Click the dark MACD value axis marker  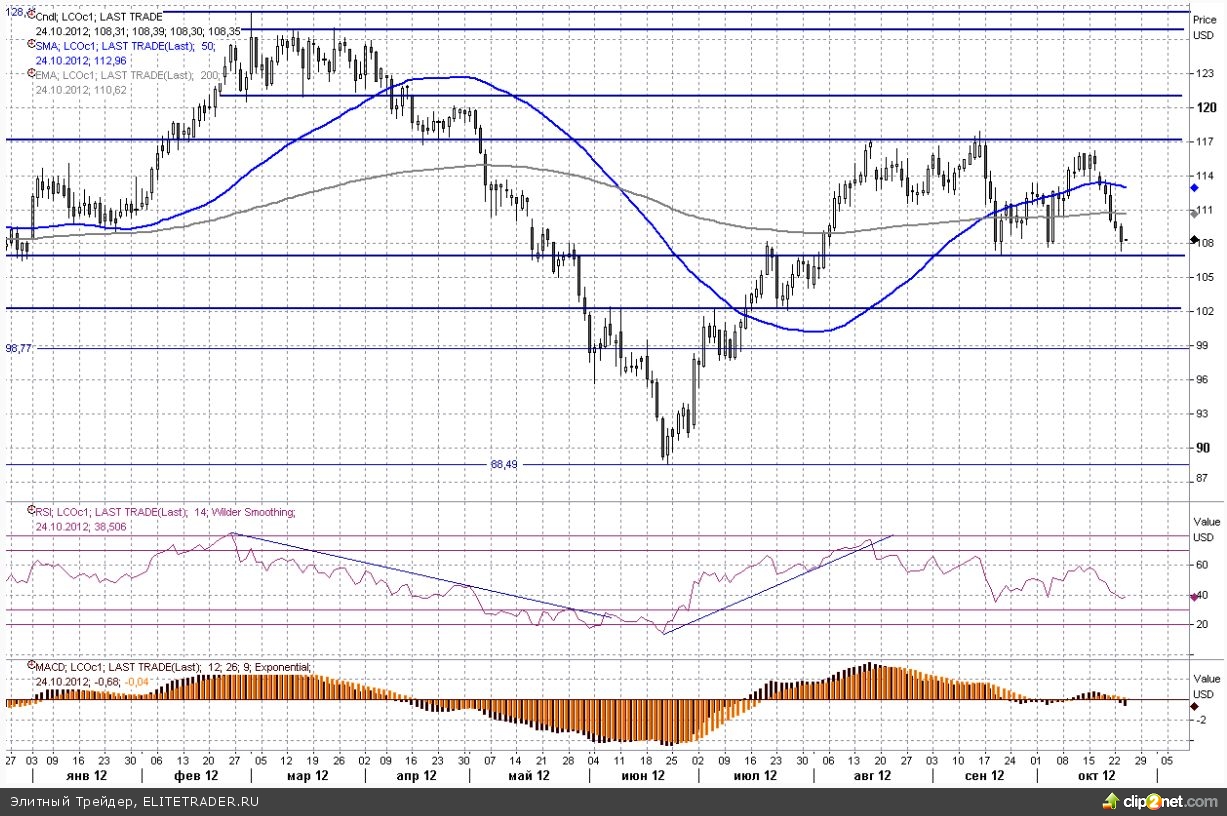[1194, 706]
